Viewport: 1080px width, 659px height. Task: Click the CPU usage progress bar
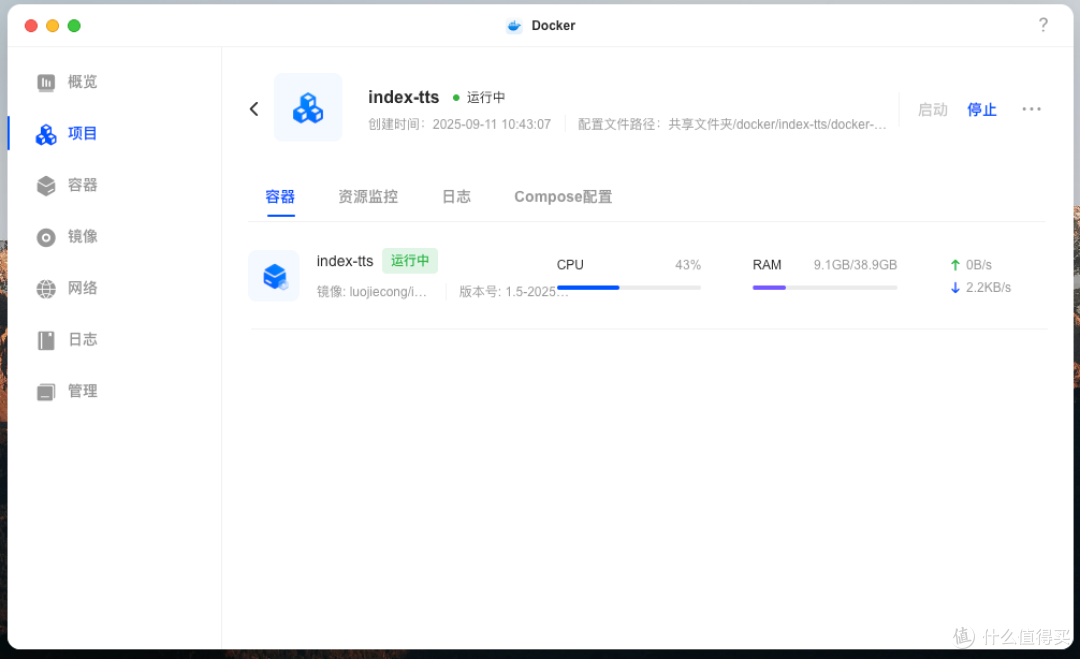(x=628, y=288)
